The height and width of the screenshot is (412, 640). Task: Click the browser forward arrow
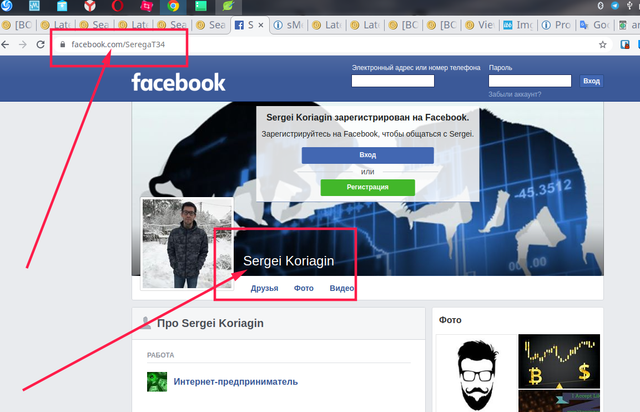pos(23,44)
